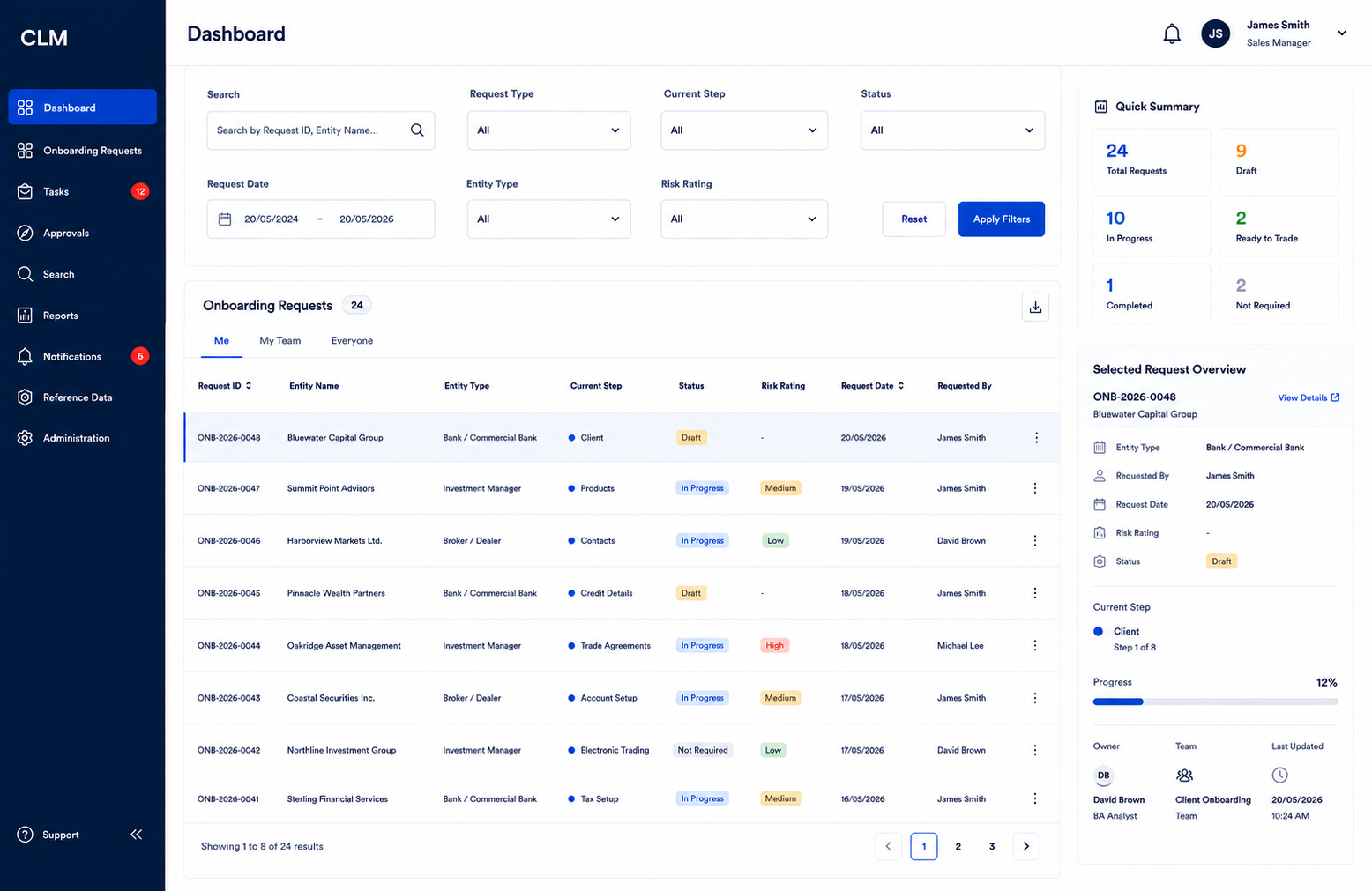Open Approvals in the sidebar
1372x891 pixels.
pos(83,234)
